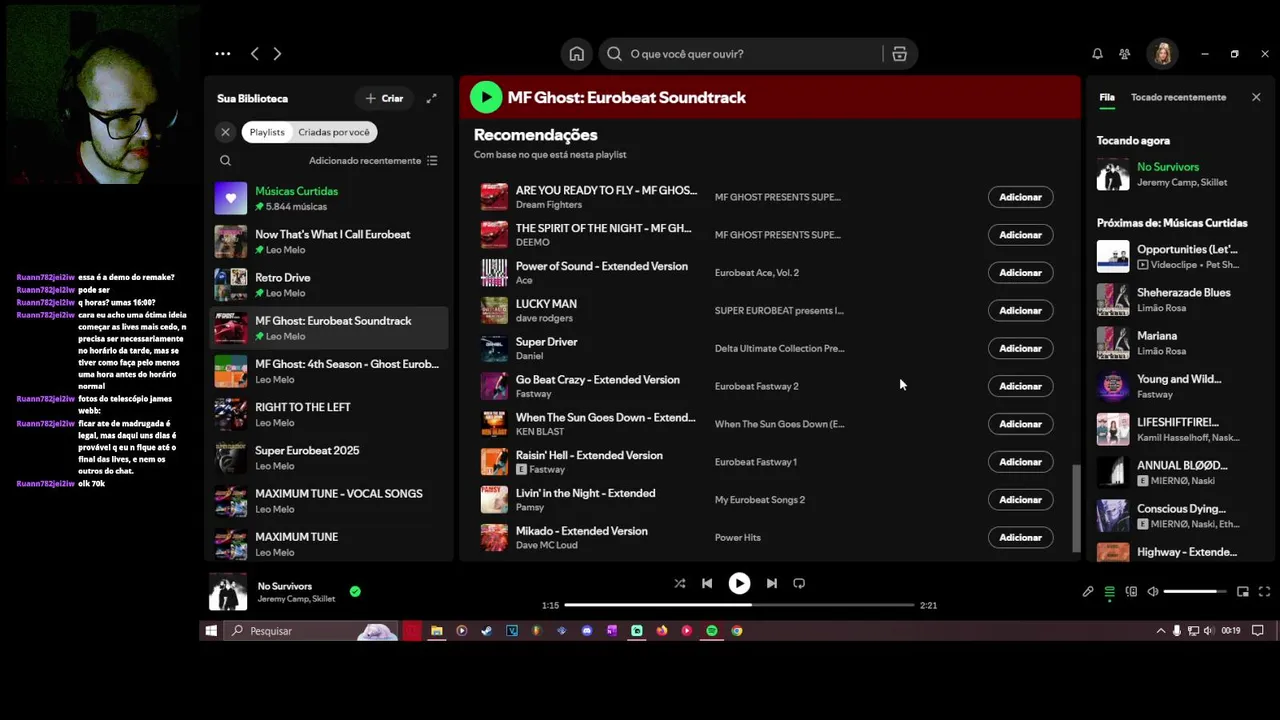Search within the library magnifier icon
The image size is (1280, 720).
pos(225,160)
